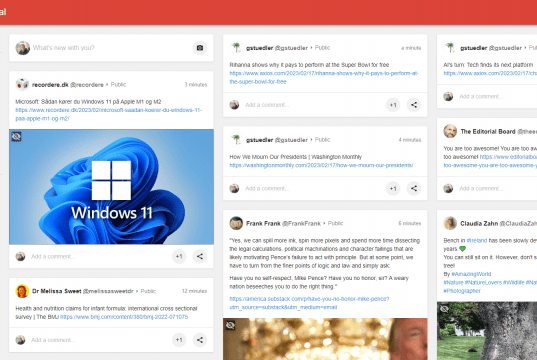
Task: Toggle the hide-image eye icon on Claudia Zahn's tree photo
Action: pyautogui.click(x=444, y=309)
